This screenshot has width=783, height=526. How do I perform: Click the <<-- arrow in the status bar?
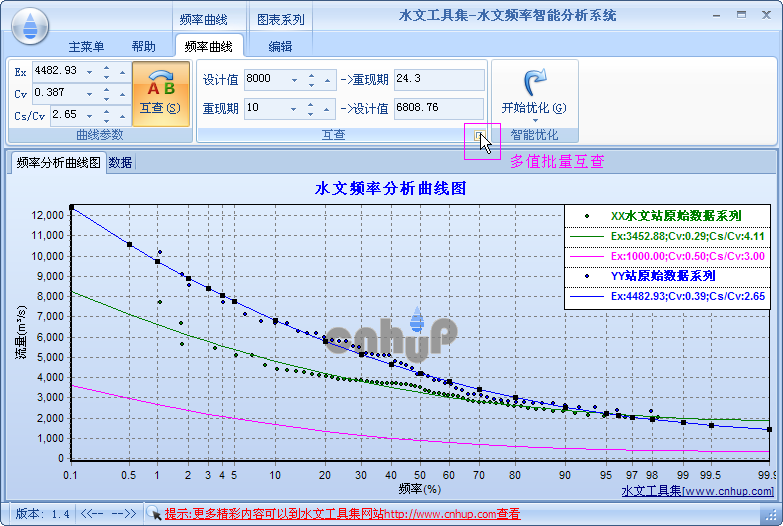(93, 513)
